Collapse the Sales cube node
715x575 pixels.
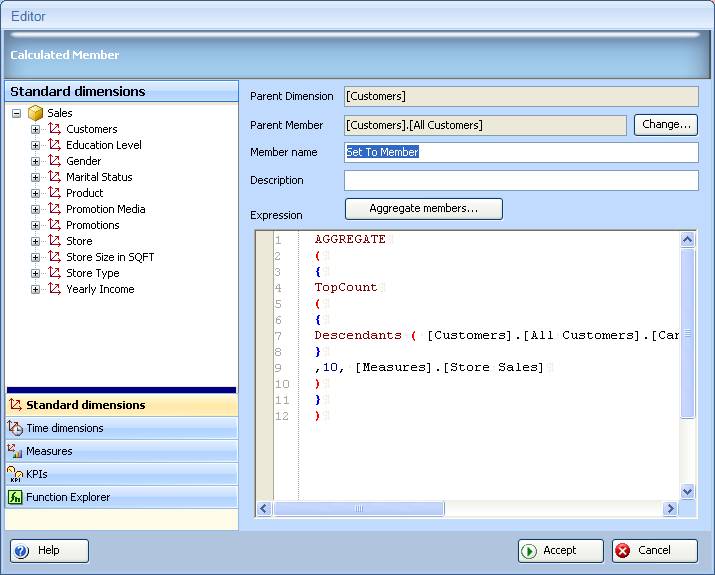point(16,113)
